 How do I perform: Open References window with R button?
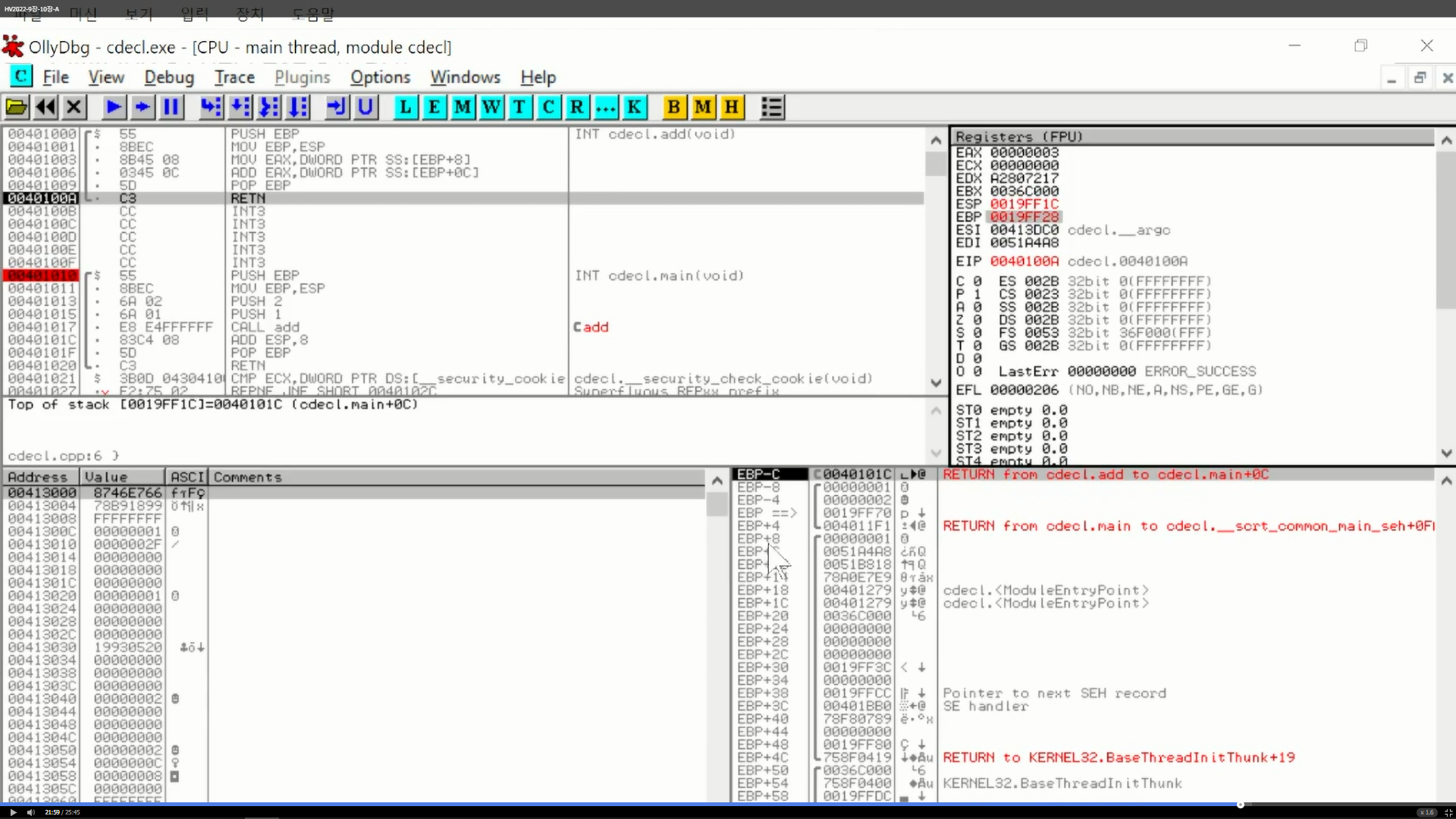coord(577,107)
